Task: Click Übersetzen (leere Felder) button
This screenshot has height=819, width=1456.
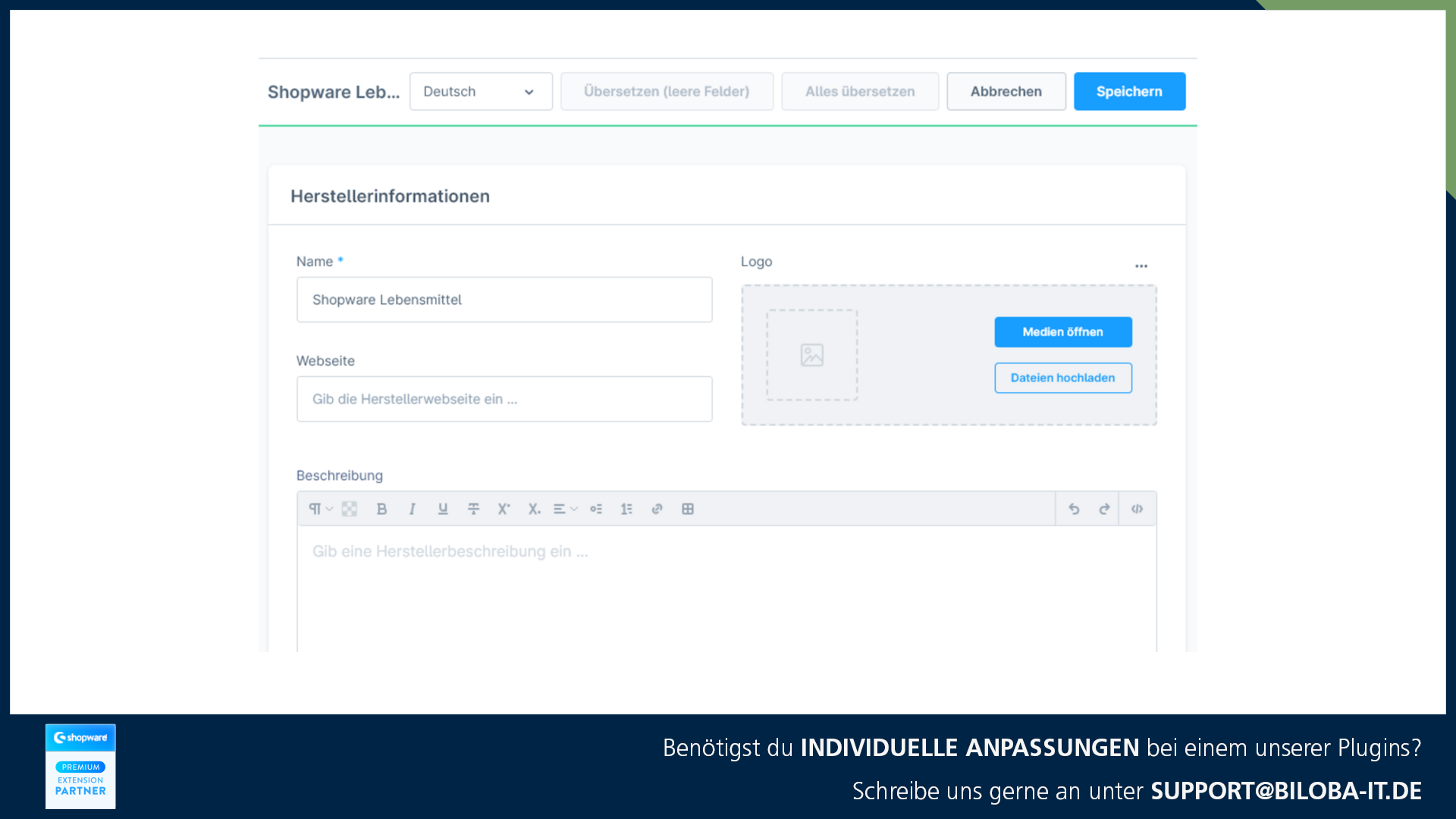Action: point(667,92)
